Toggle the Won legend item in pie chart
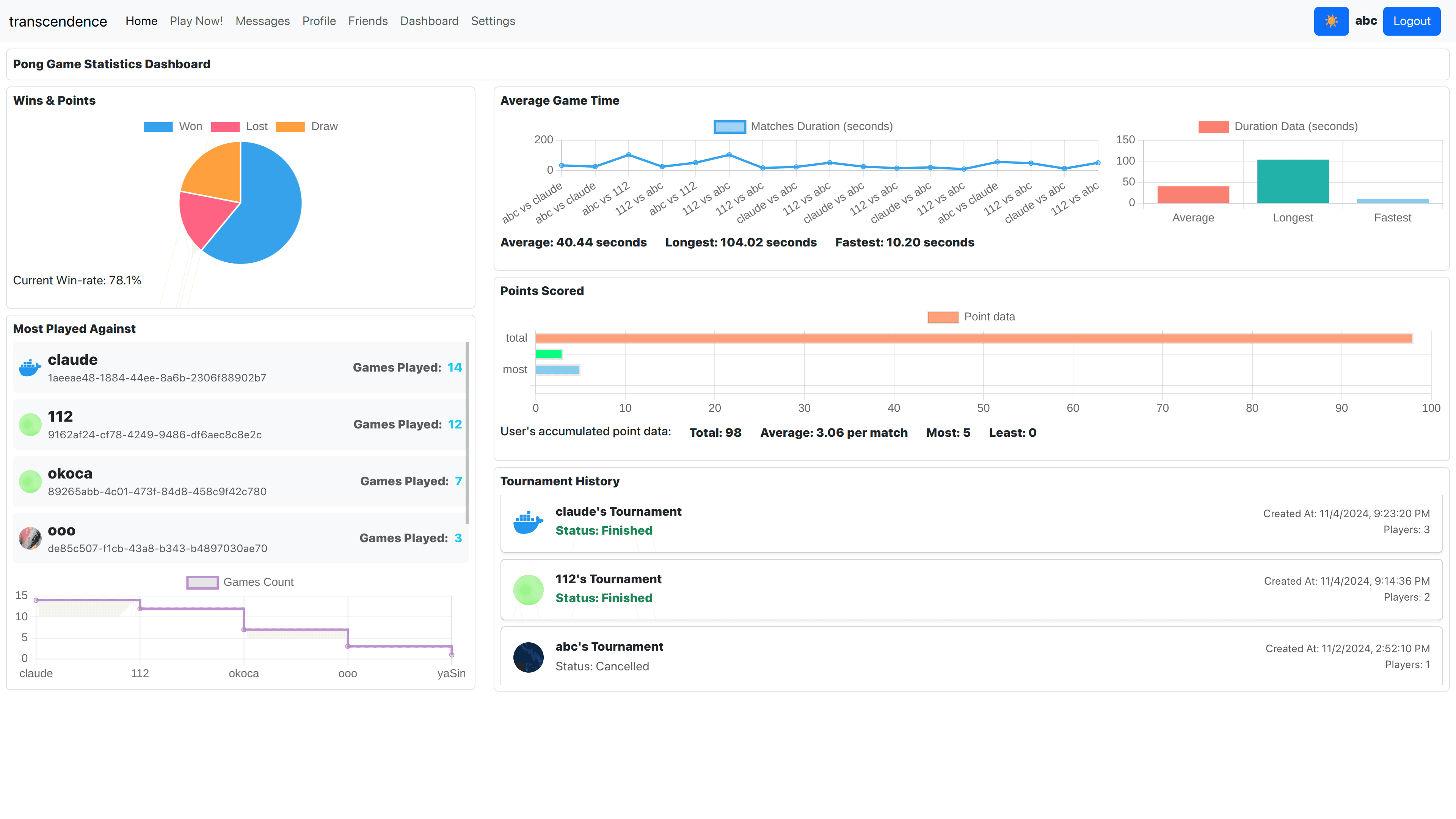Image resolution: width=1456 pixels, height=819 pixels. tap(173, 127)
